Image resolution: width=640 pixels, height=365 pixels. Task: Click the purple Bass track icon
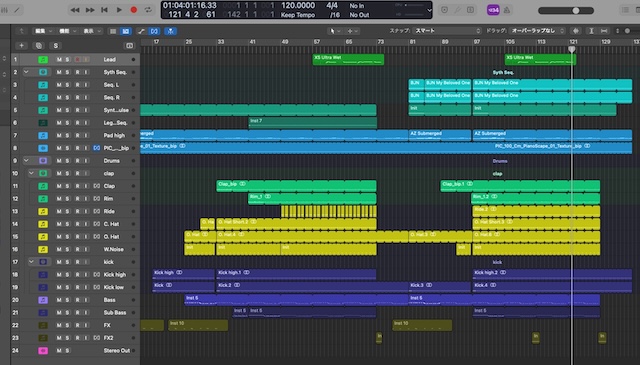pos(43,300)
